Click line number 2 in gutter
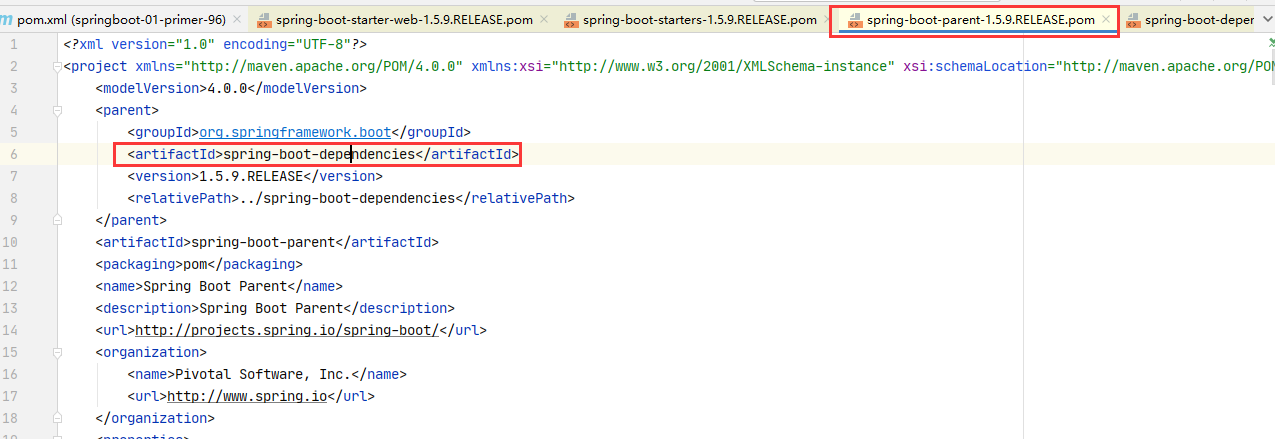This screenshot has height=439, width=1275. (x=14, y=66)
